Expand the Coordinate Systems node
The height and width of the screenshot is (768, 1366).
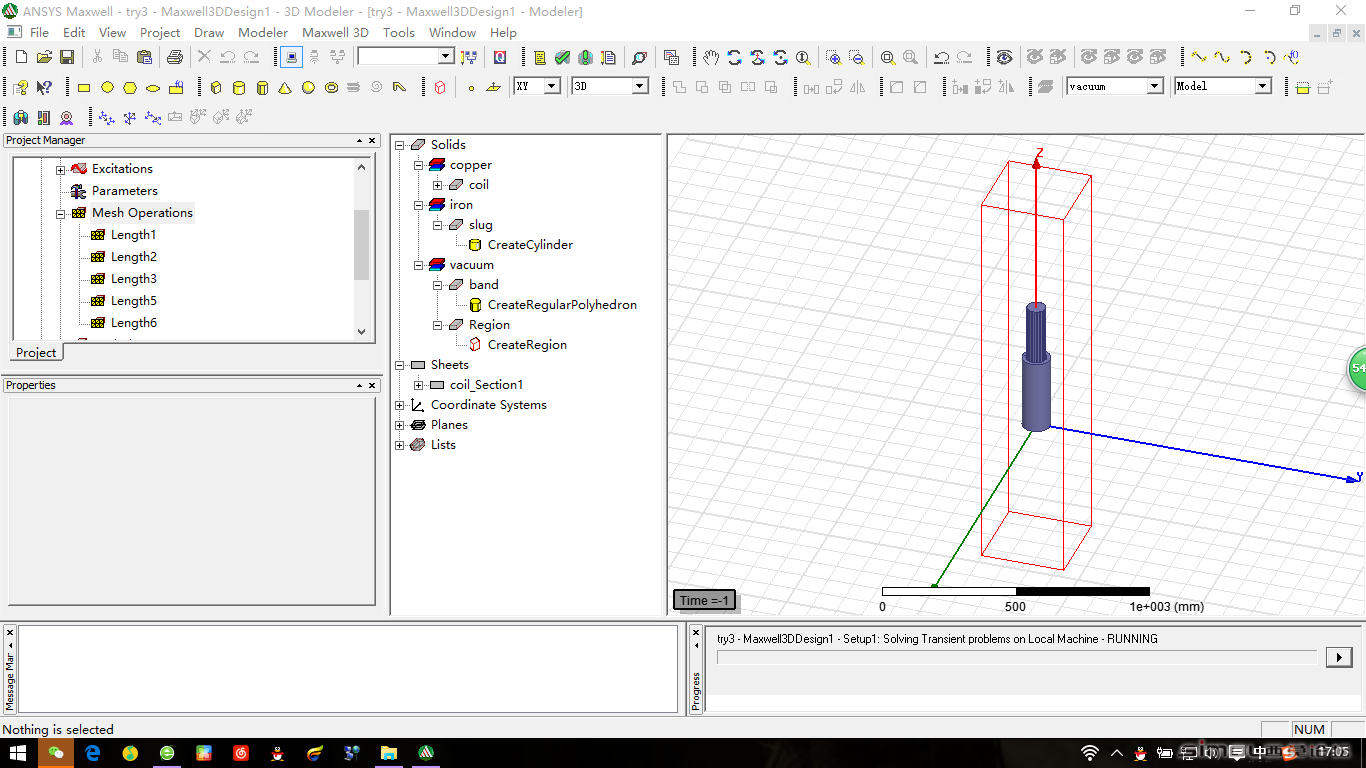(400, 405)
